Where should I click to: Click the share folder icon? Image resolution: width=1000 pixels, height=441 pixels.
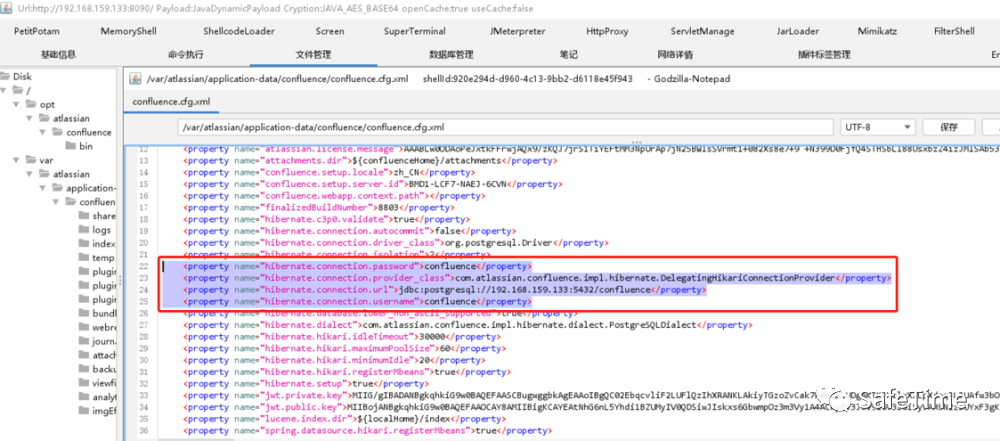click(x=85, y=216)
